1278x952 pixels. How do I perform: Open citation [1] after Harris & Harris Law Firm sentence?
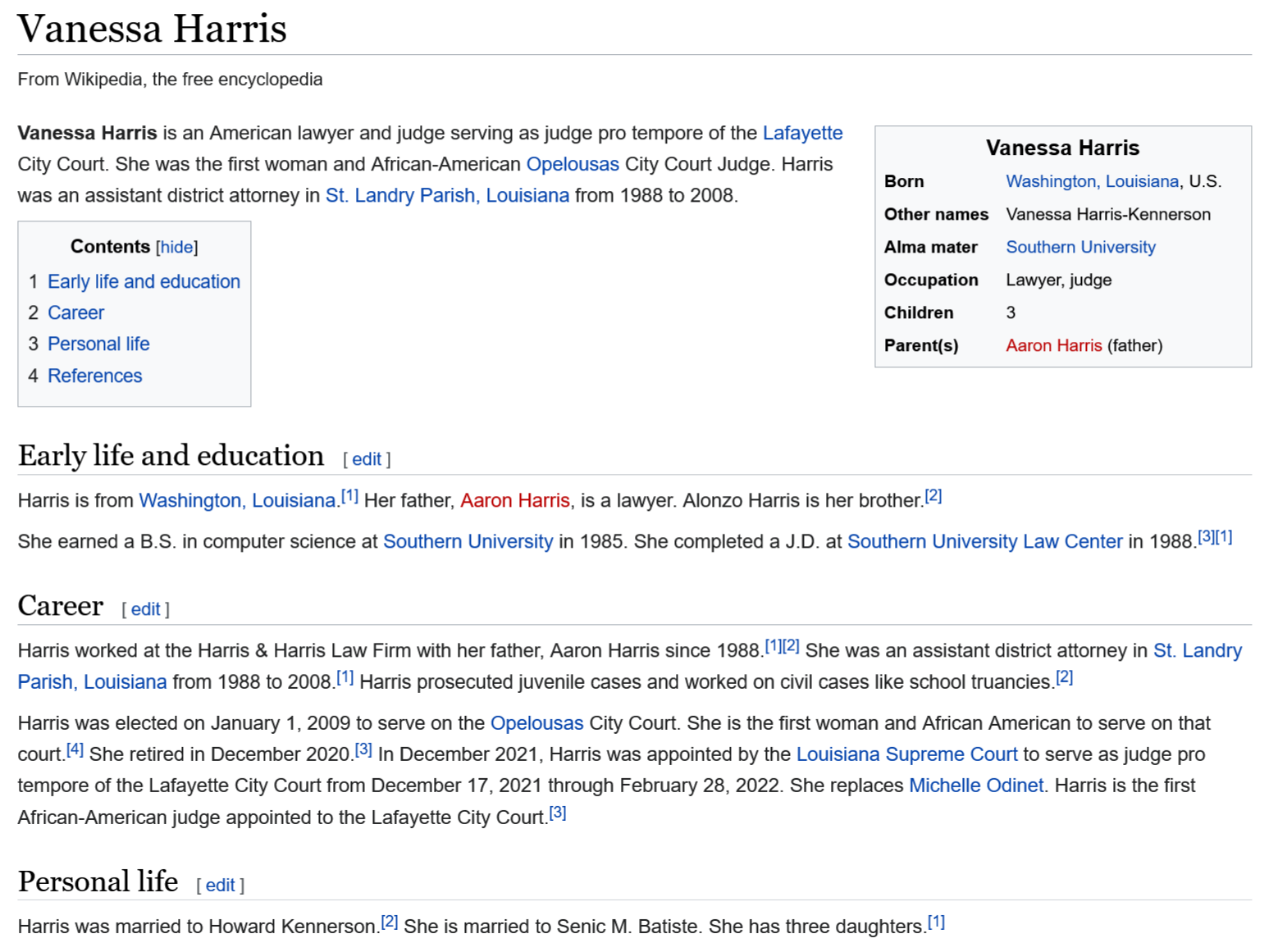click(x=773, y=645)
